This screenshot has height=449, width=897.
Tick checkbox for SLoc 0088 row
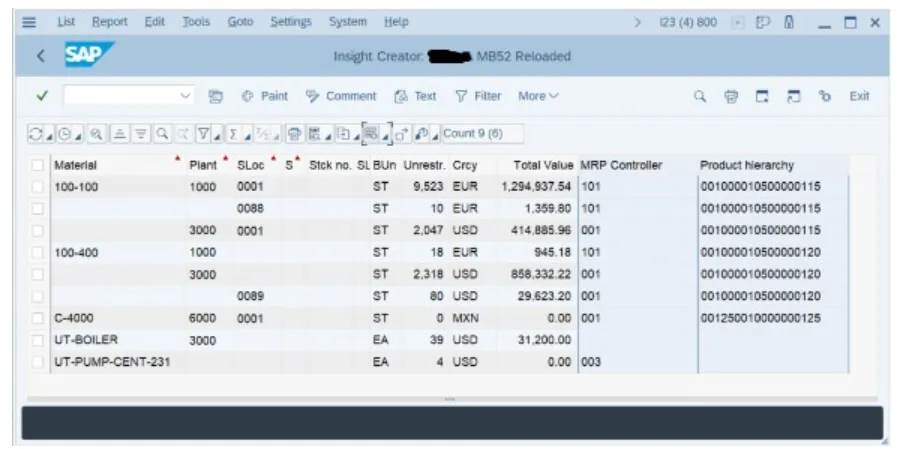coord(38,209)
